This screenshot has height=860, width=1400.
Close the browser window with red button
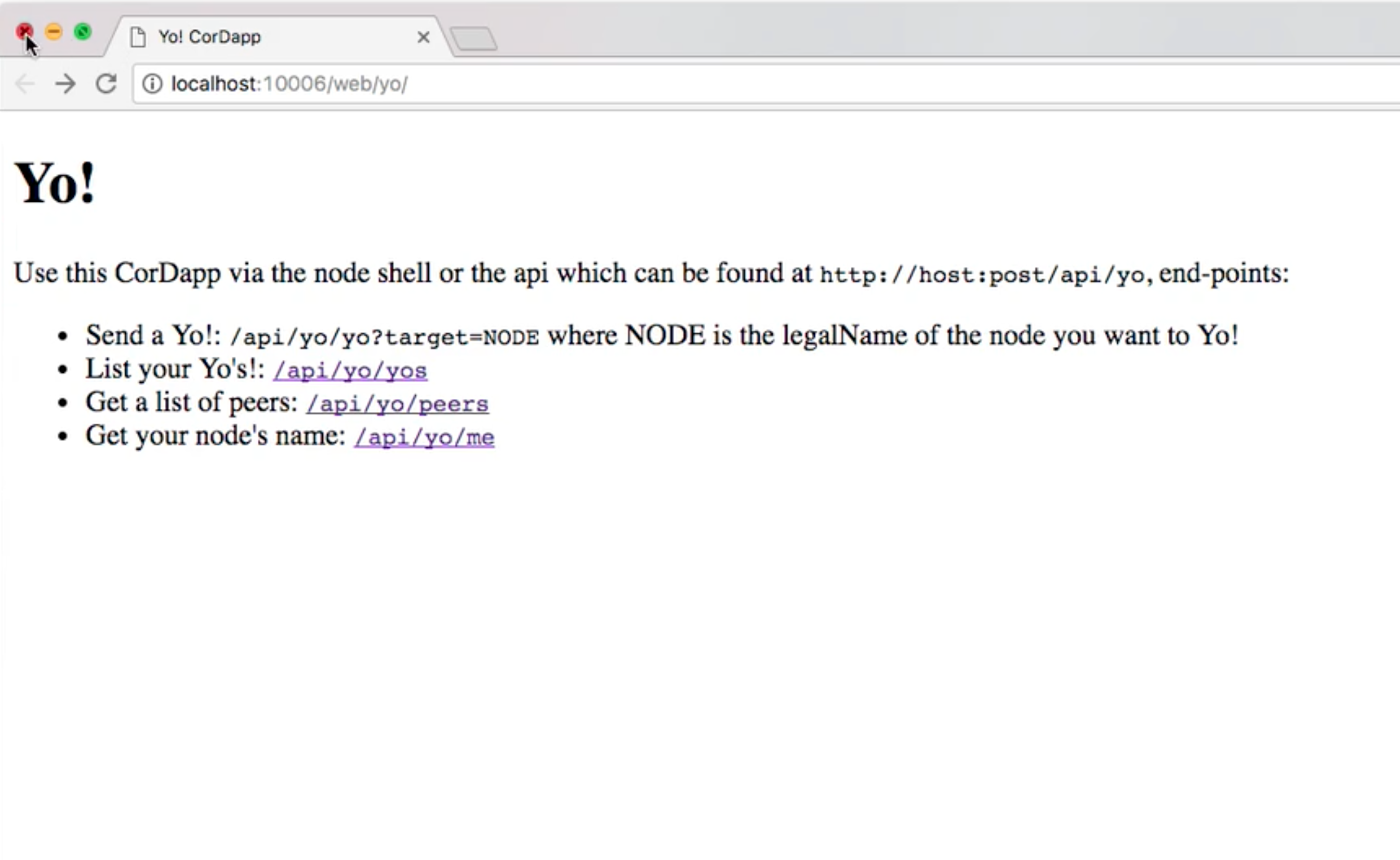[x=24, y=31]
